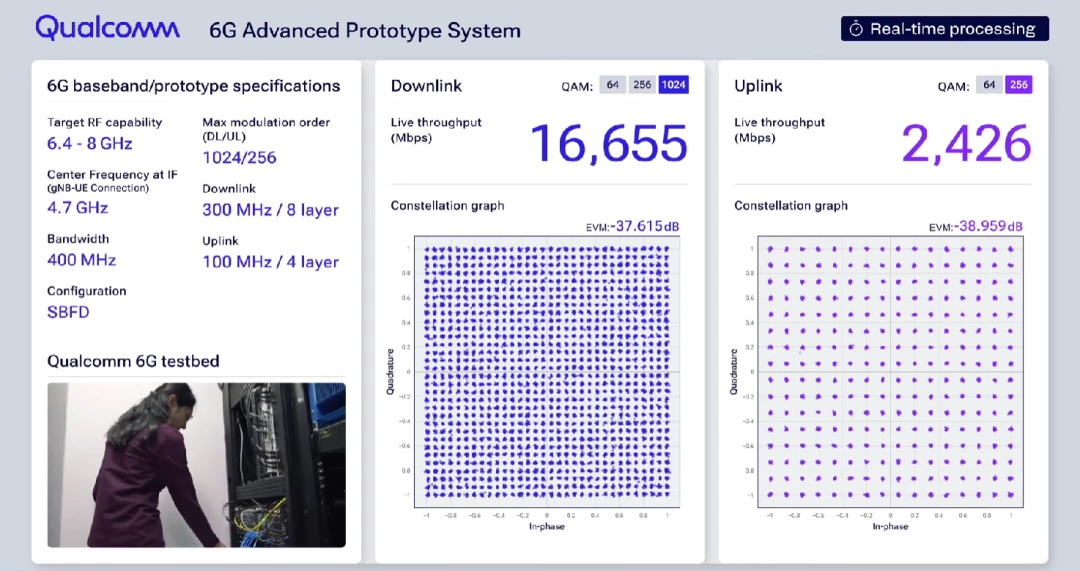Click the Bandwidth label
Screen dimensions: 1080x571
78,239
